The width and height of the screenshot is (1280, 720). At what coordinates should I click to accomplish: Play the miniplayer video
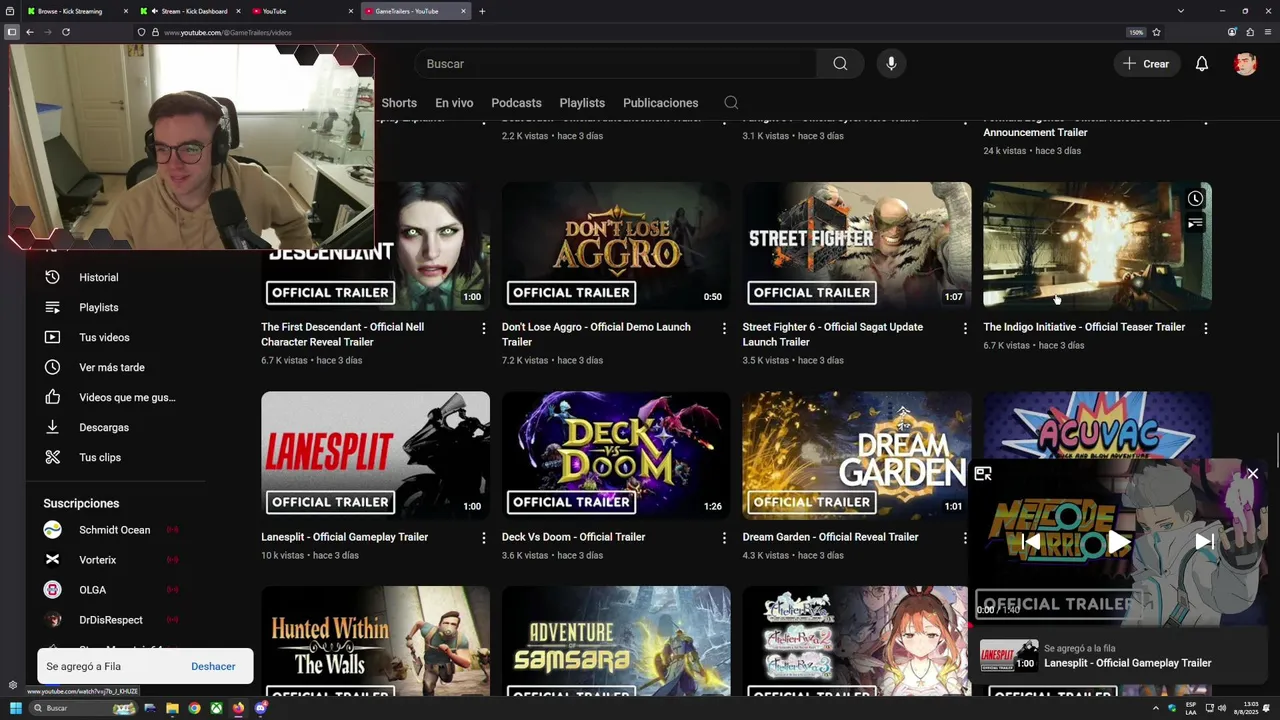coord(1118,542)
